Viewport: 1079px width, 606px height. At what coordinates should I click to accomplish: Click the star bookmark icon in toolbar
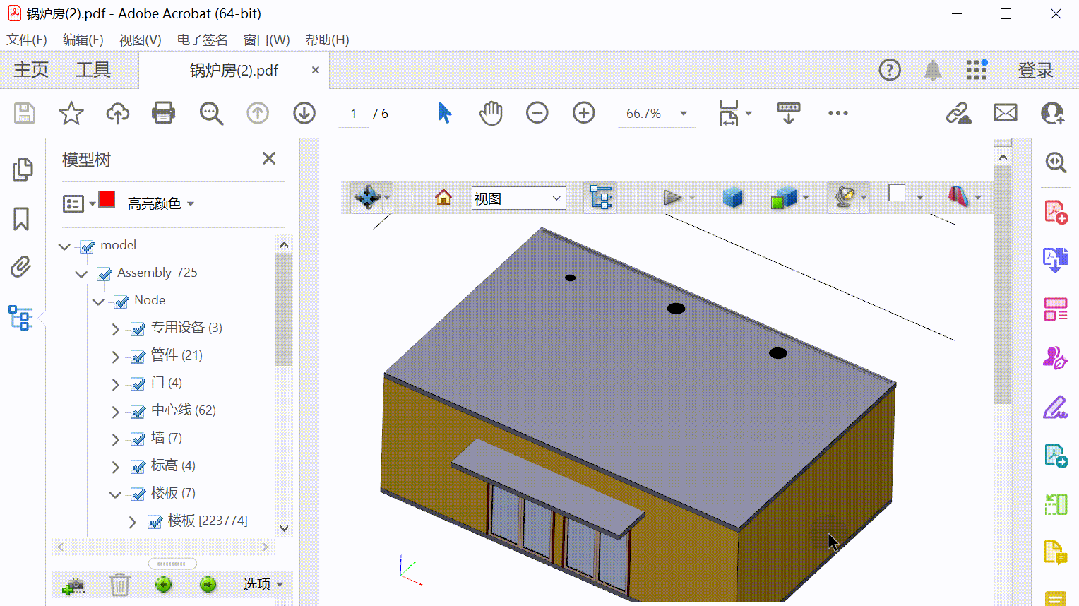pos(71,113)
